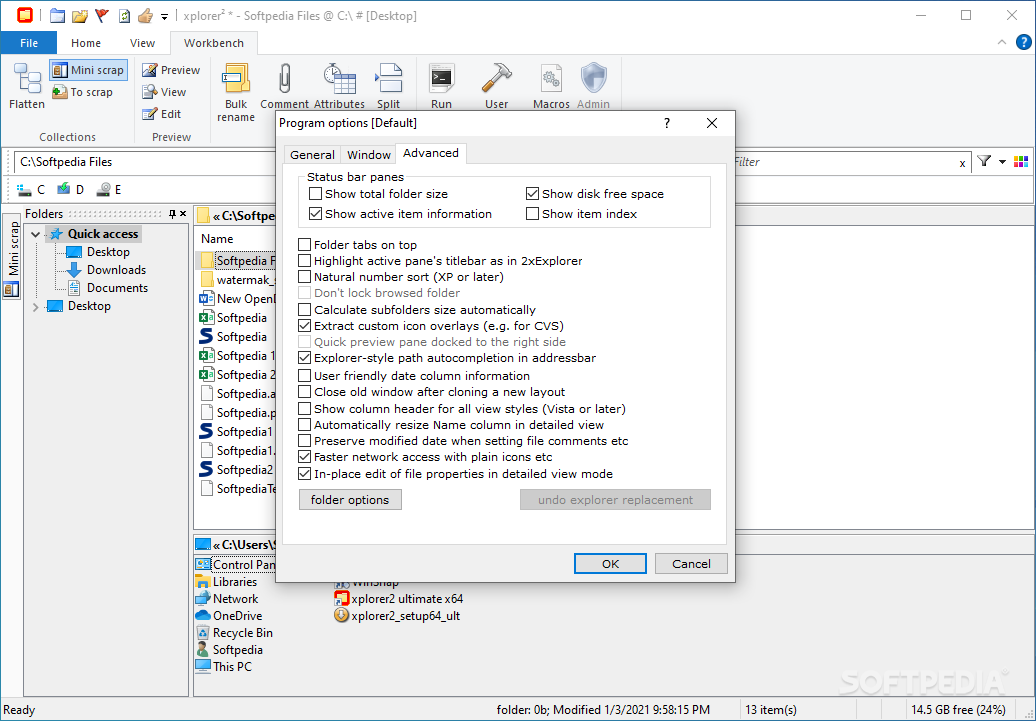Check Calculate subfolders size automatically
Image resolution: width=1036 pixels, height=721 pixels.
tap(305, 309)
